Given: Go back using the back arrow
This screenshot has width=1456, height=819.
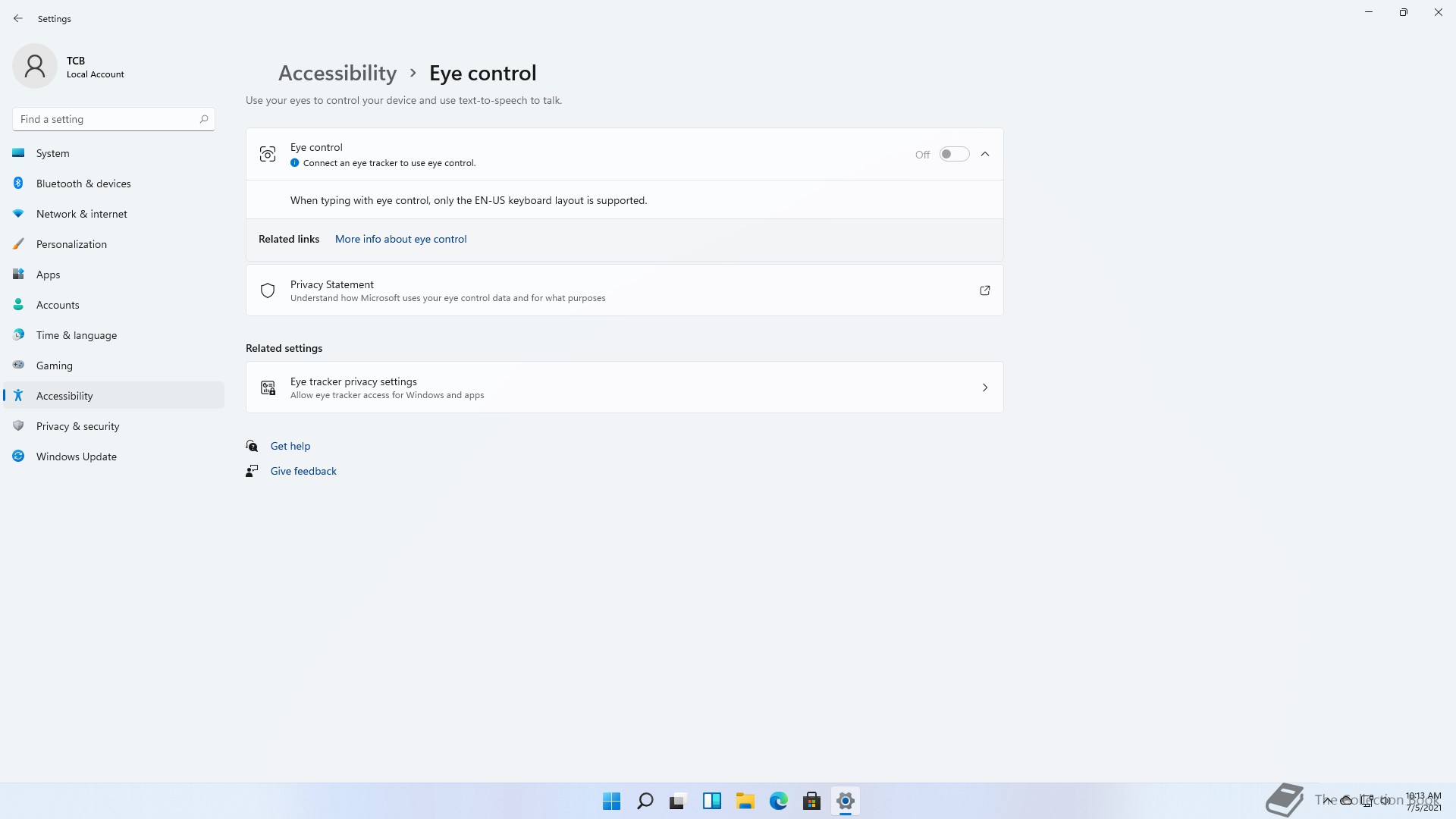Looking at the screenshot, I should tap(18, 18).
